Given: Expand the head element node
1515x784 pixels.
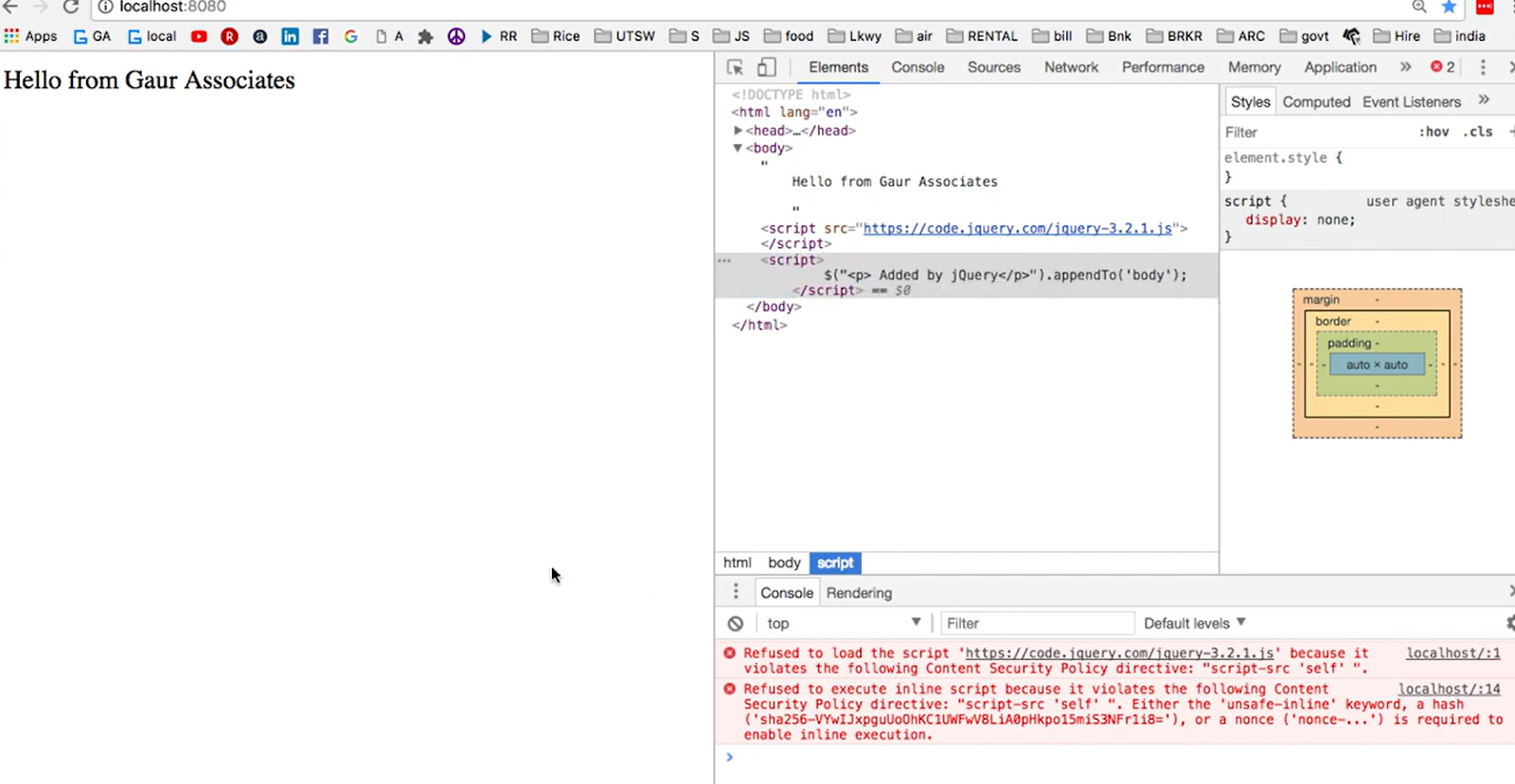Looking at the screenshot, I should (x=738, y=131).
